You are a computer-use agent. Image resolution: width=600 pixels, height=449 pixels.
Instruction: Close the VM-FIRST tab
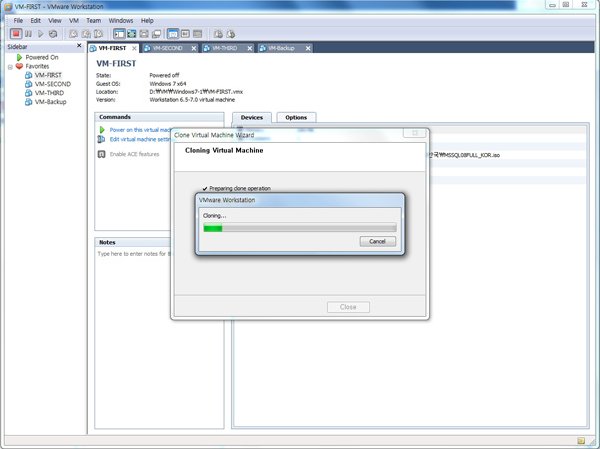tap(134, 48)
